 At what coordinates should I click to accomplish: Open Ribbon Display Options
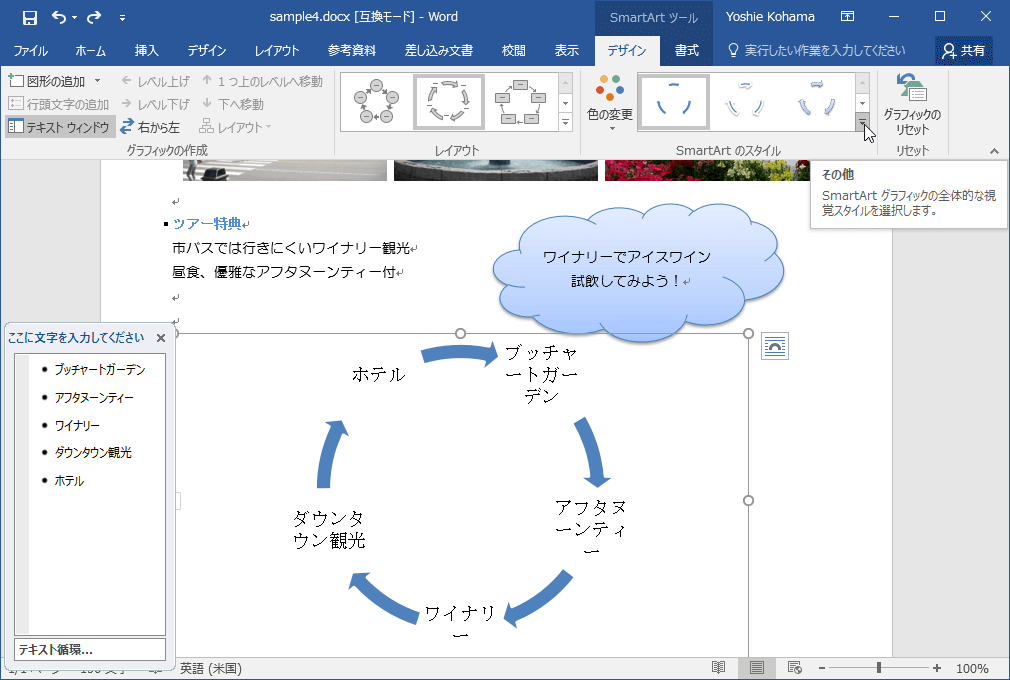tap(848, 17)
